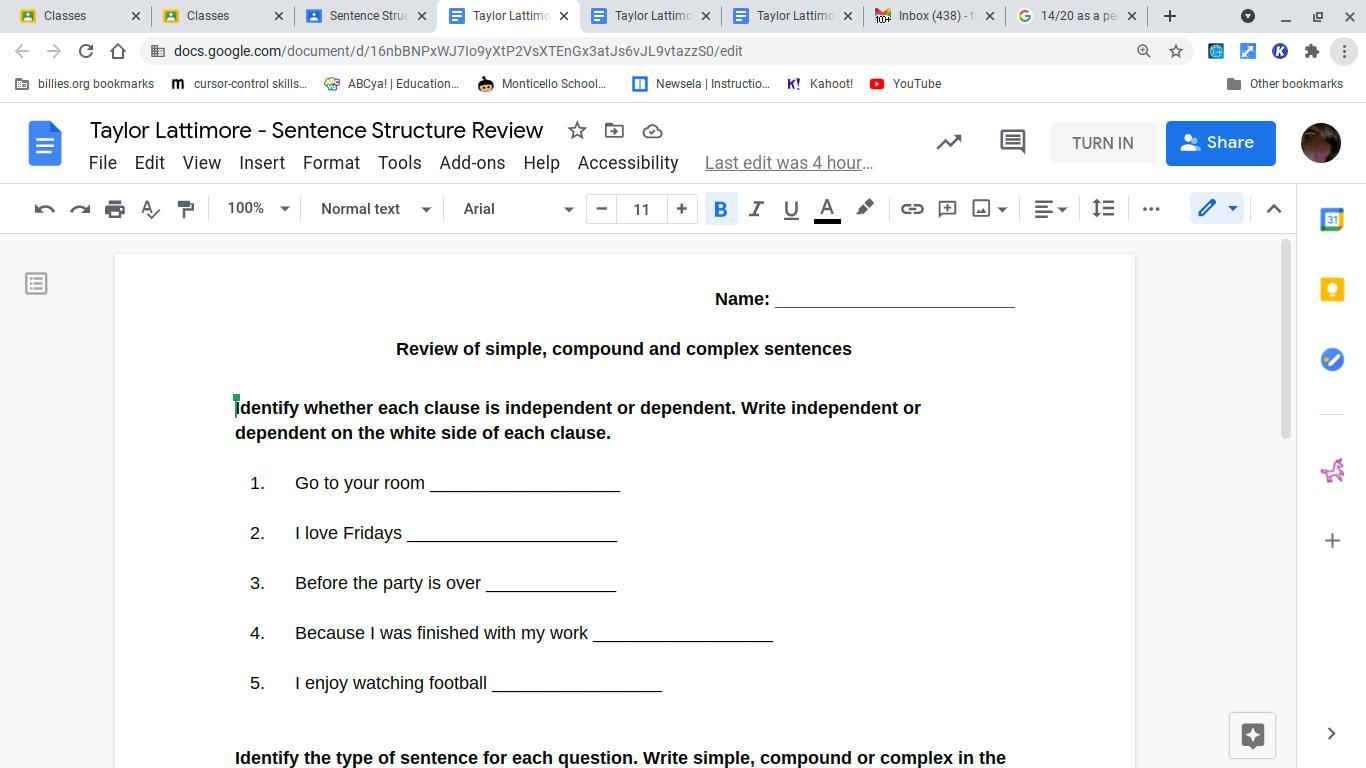
Task: Open Google Keep side panel
Action: click(1332, 290)
